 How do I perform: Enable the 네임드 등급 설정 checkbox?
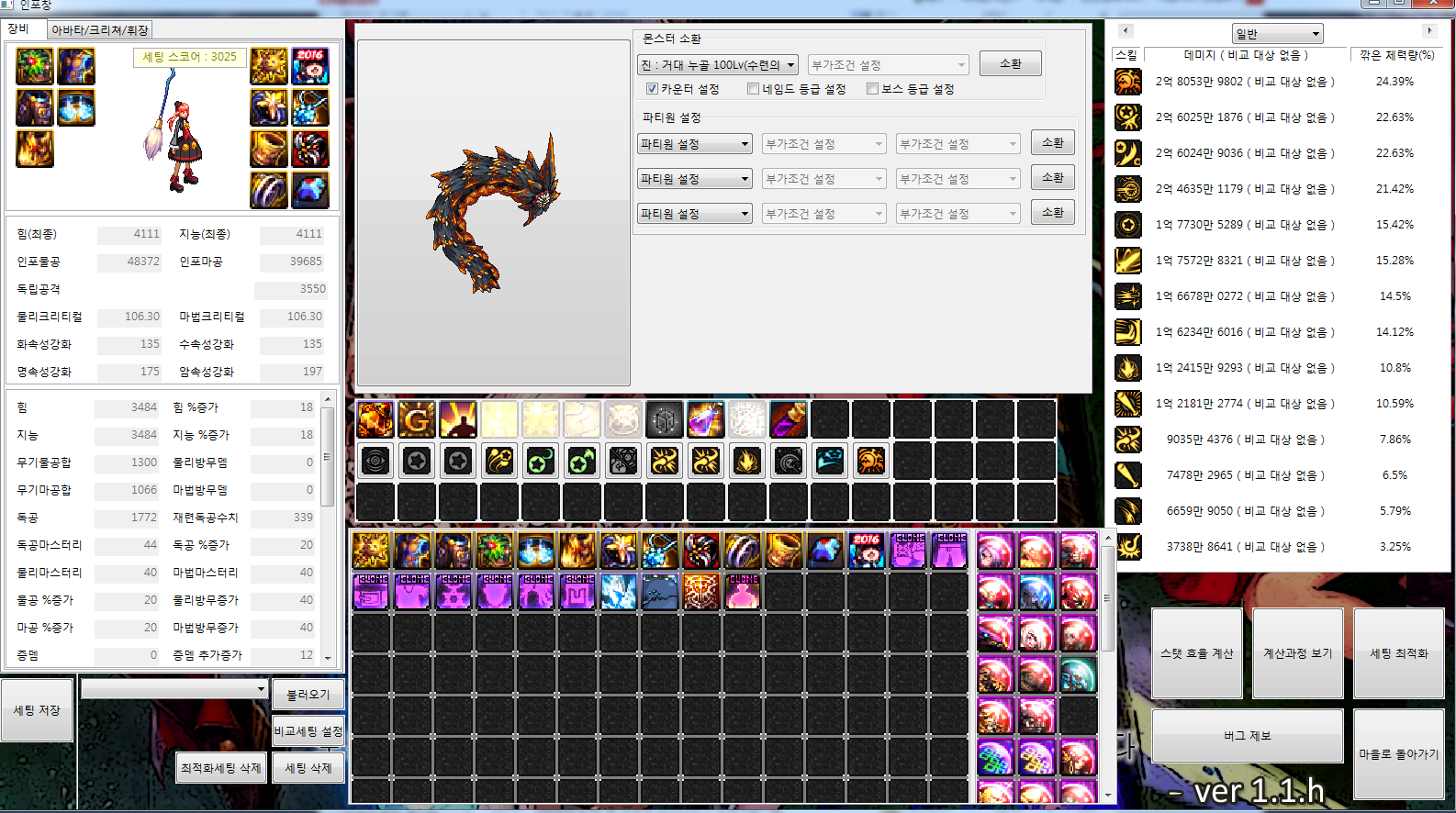753,89
